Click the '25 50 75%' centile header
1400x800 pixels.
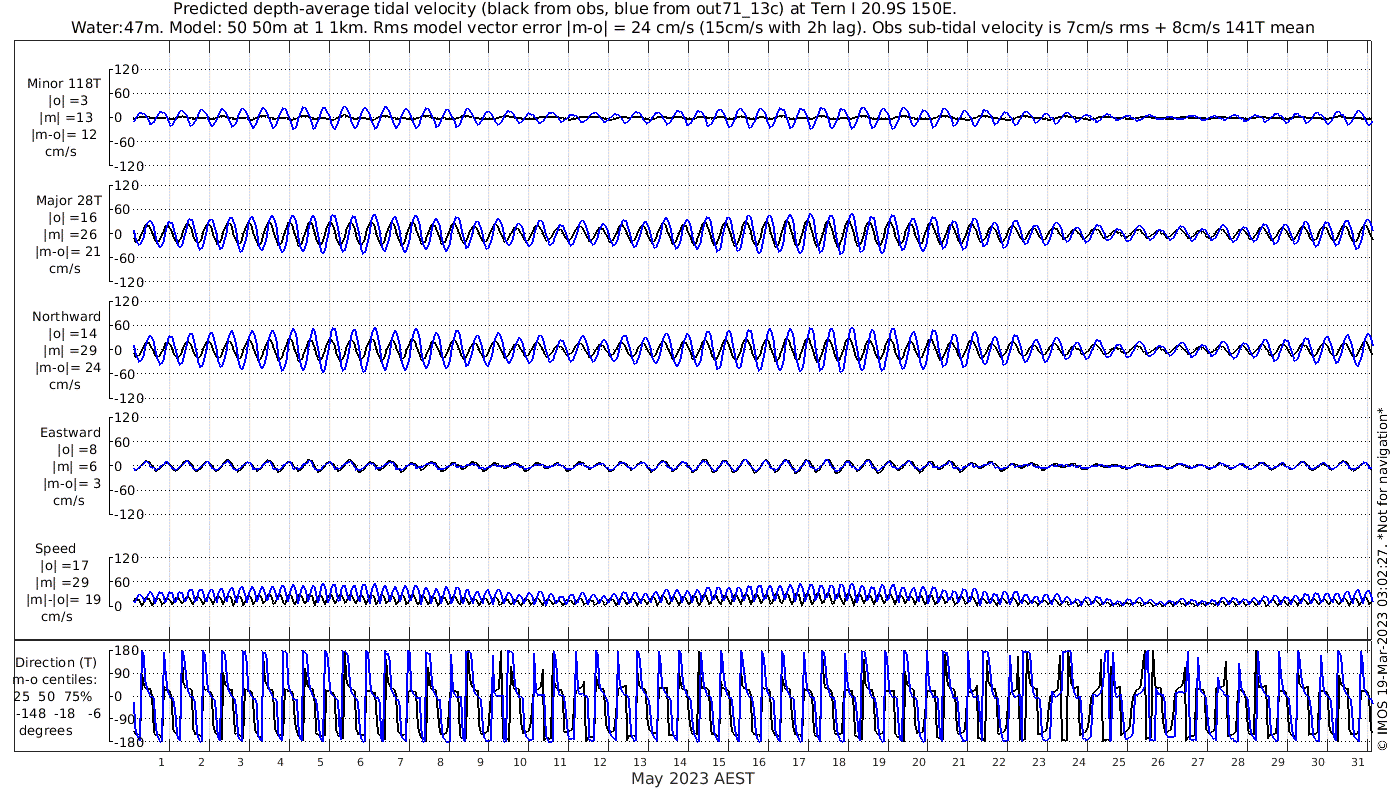pos(53,696)
